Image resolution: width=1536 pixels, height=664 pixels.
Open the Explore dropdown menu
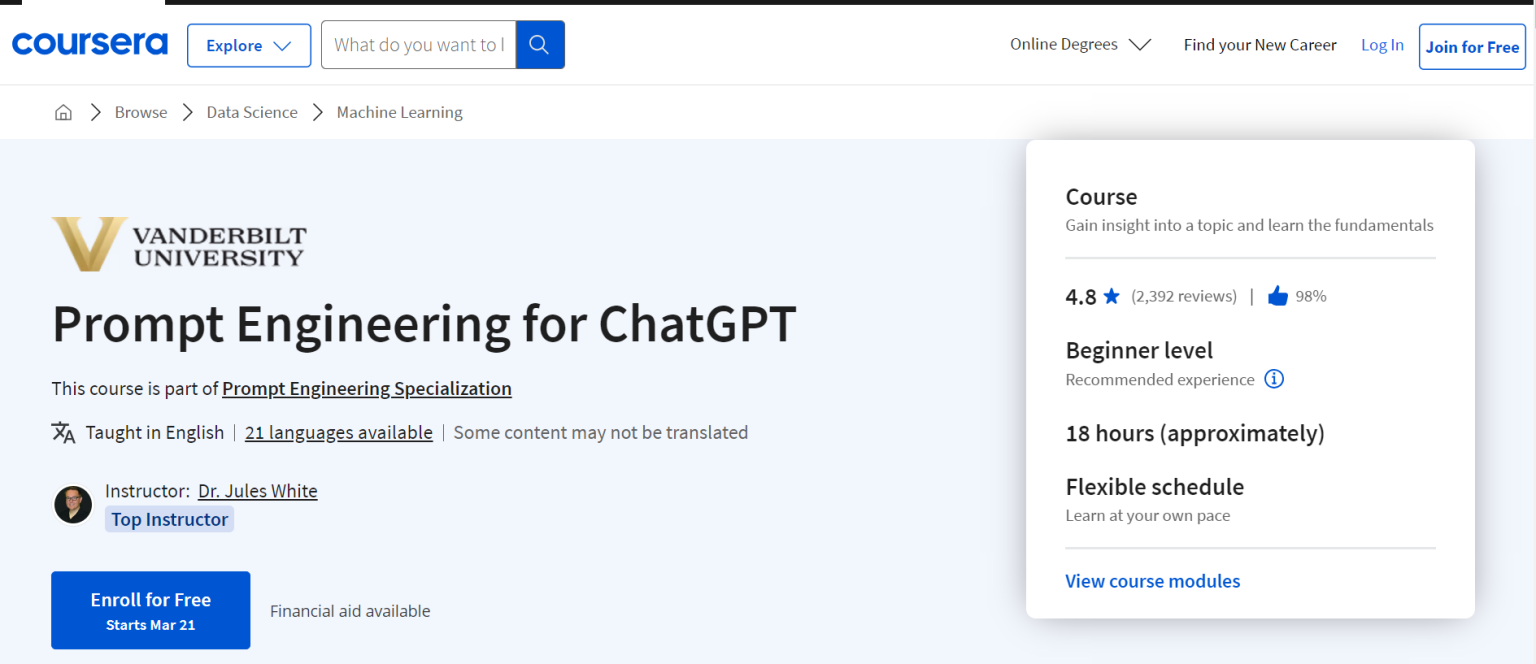coord(249,46)
